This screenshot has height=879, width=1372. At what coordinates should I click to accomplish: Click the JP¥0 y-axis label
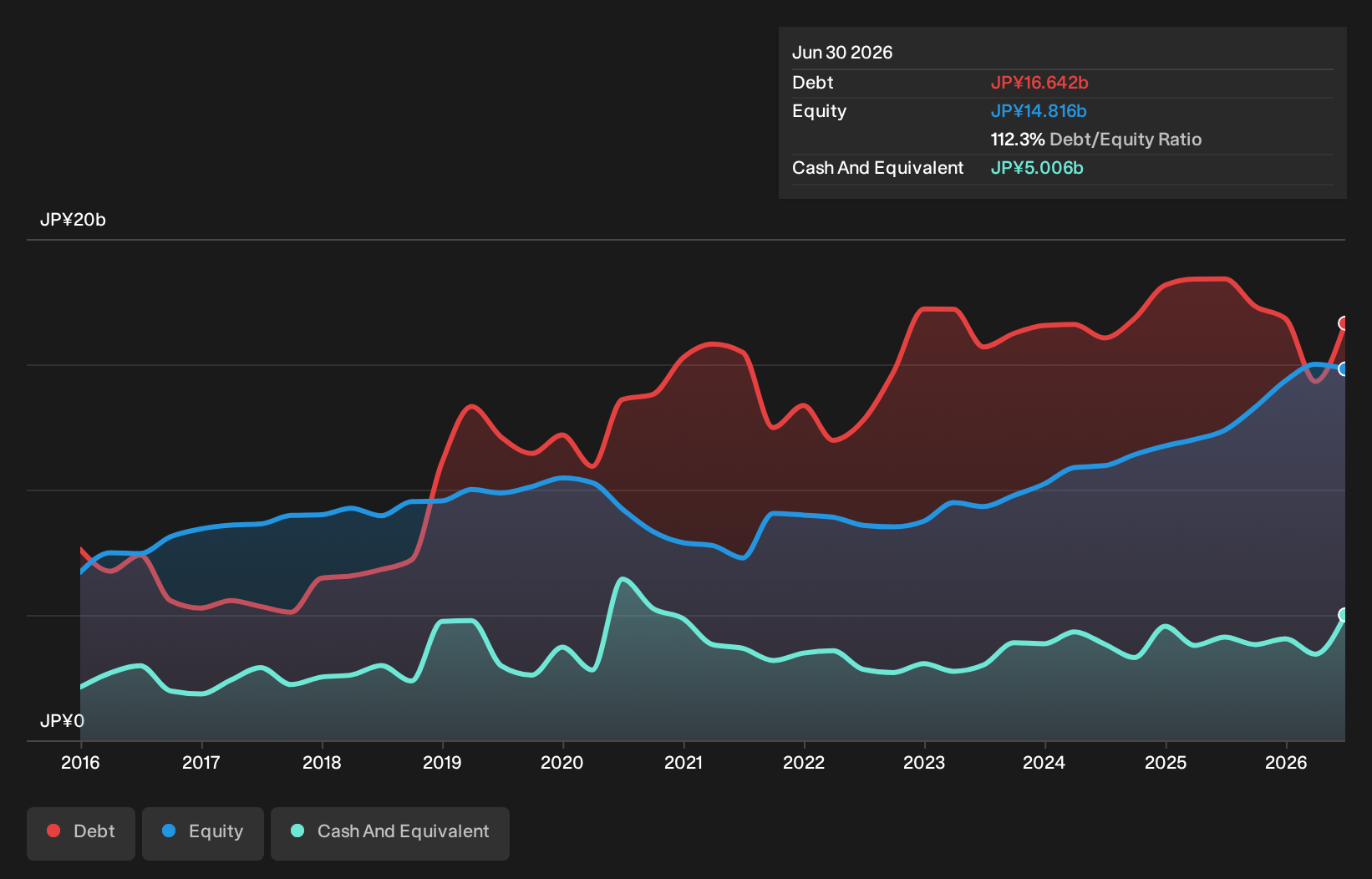63,721
